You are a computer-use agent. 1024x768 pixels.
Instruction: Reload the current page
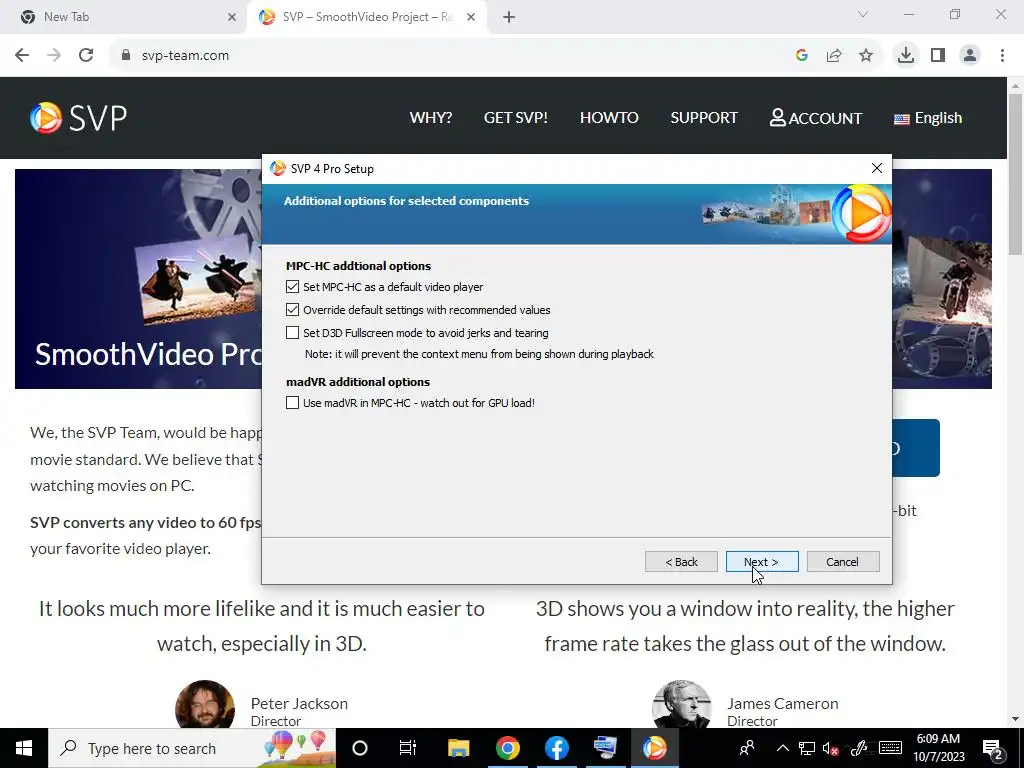point(86,56)
